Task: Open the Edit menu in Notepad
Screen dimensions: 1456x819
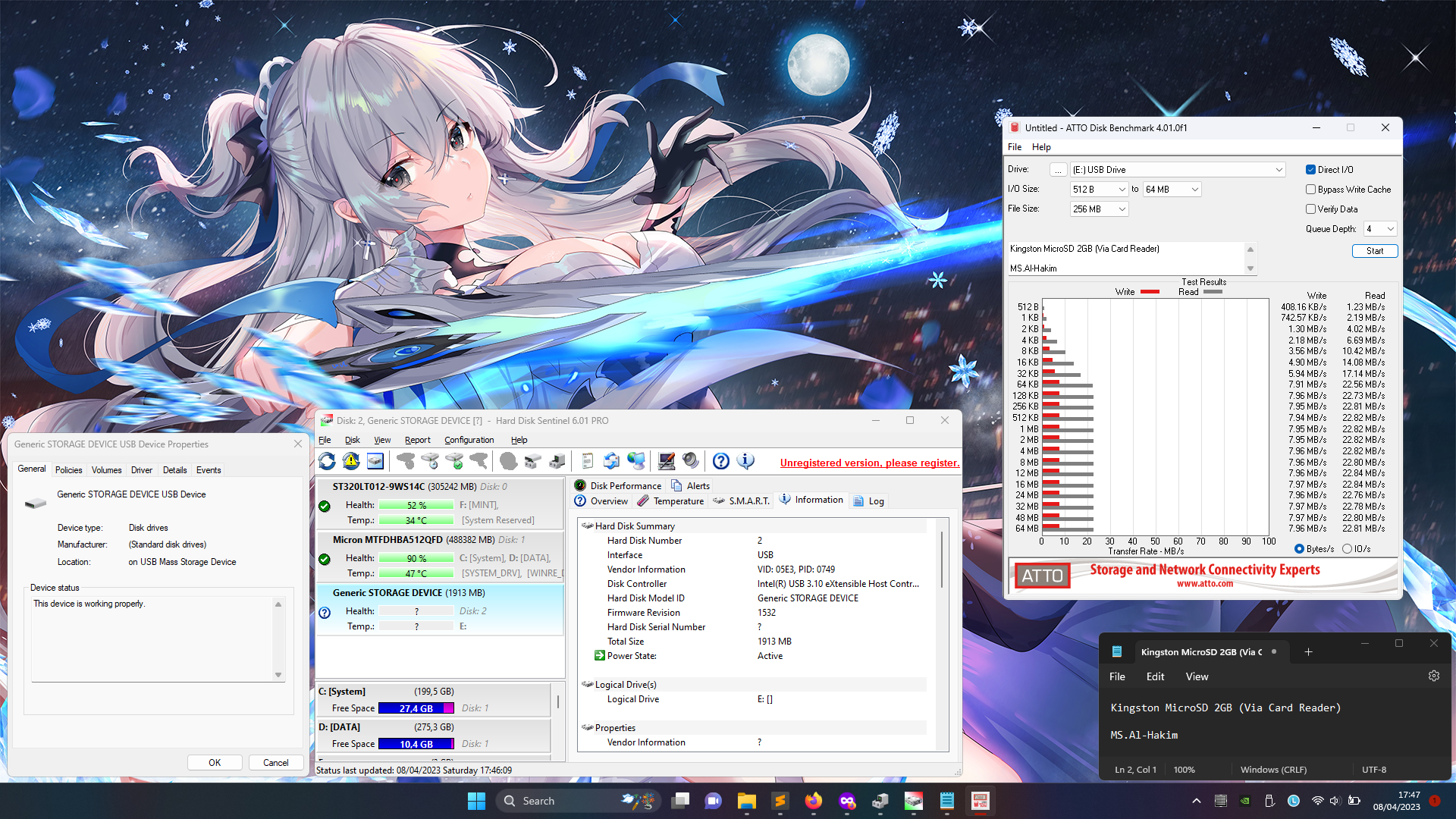Action: tap(1155, 676)
